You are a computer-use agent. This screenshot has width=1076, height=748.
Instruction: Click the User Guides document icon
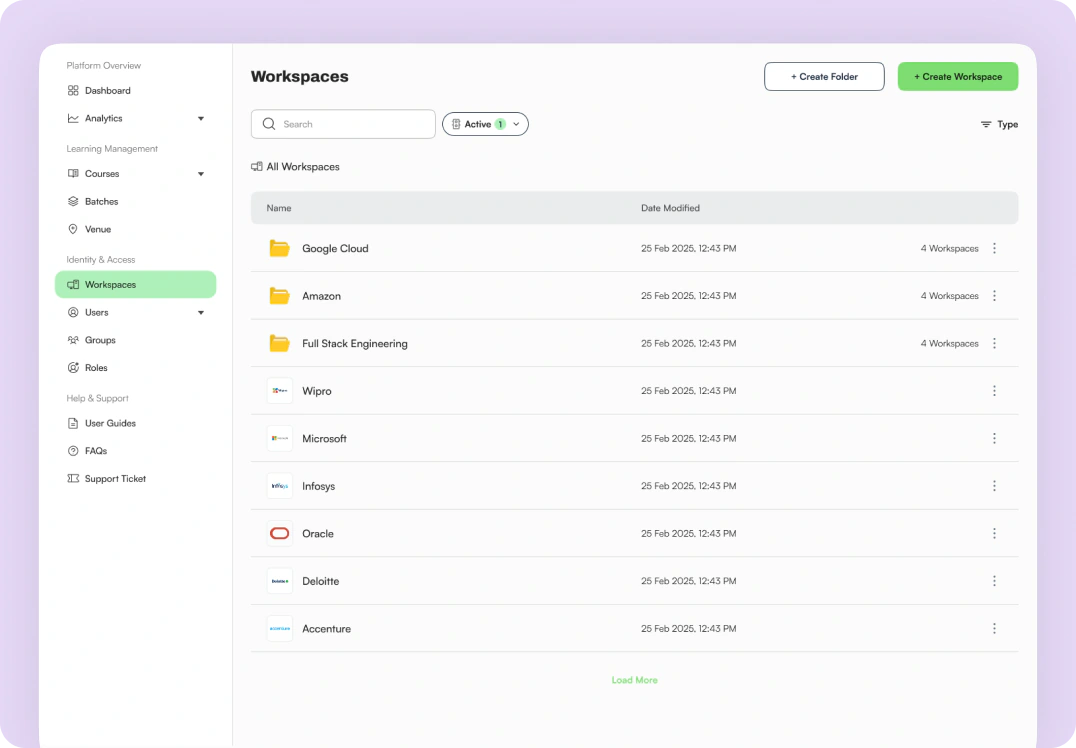tap(73, 423)
